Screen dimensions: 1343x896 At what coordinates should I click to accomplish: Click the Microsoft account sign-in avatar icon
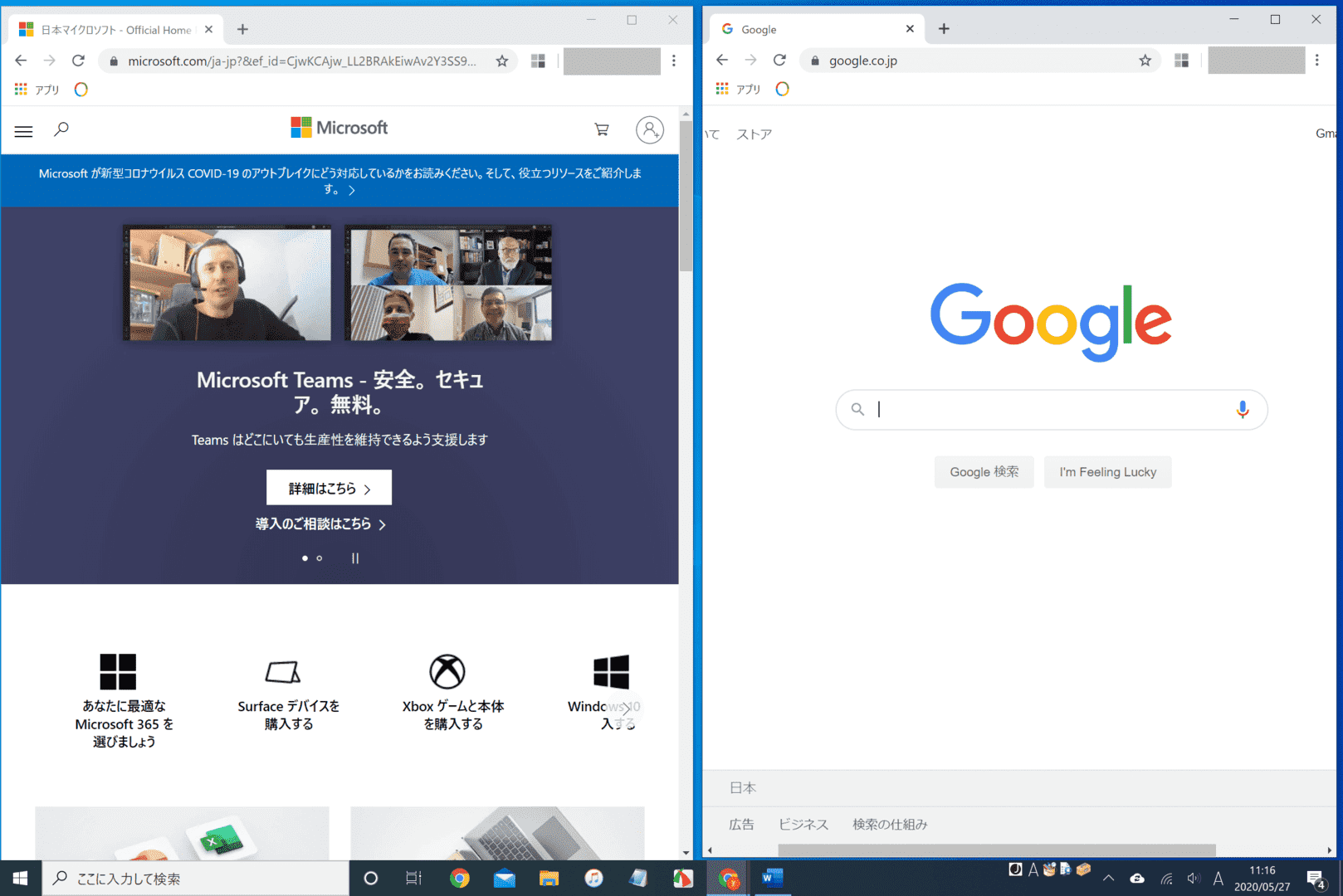[x=650, y=129]
